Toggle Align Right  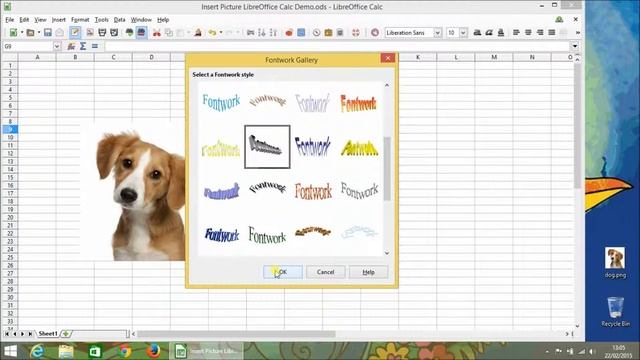pos(540,33)
